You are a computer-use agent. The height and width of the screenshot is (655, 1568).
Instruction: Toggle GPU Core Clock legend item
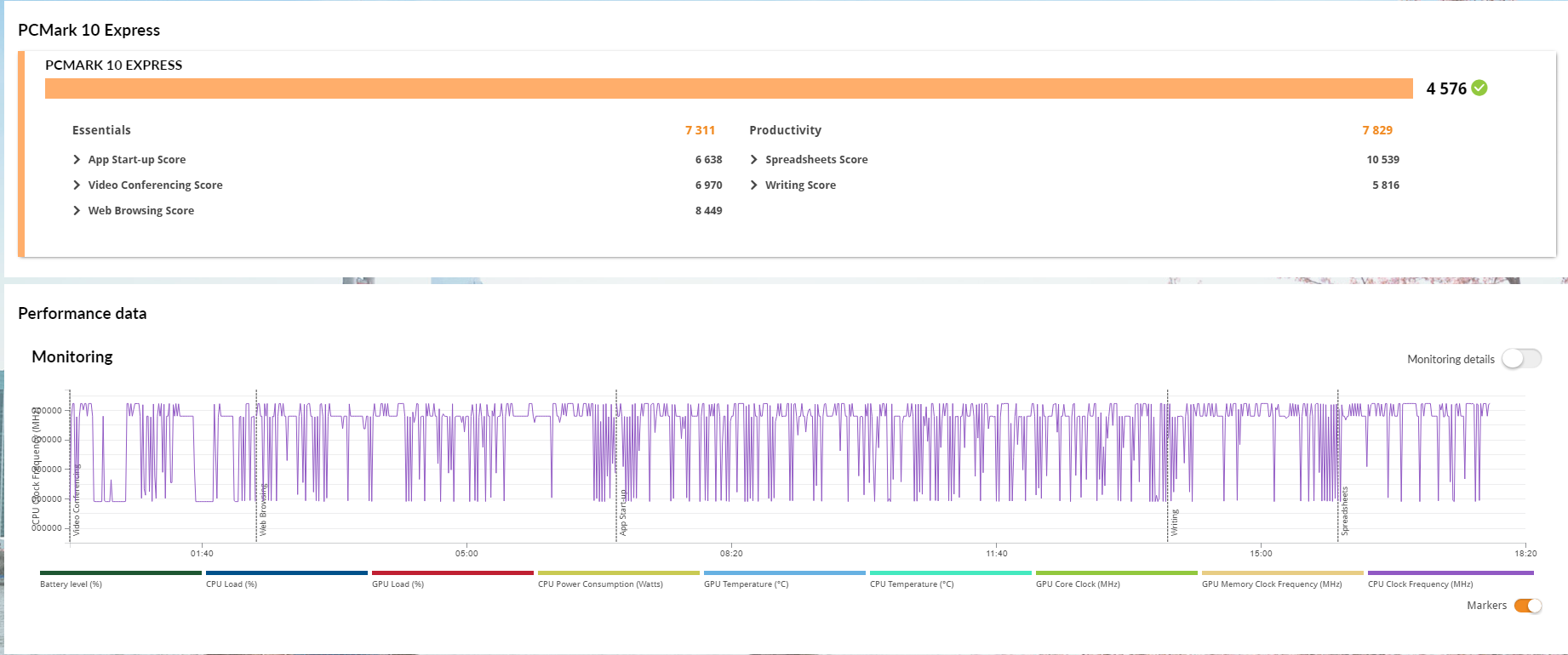(1117, 578)
